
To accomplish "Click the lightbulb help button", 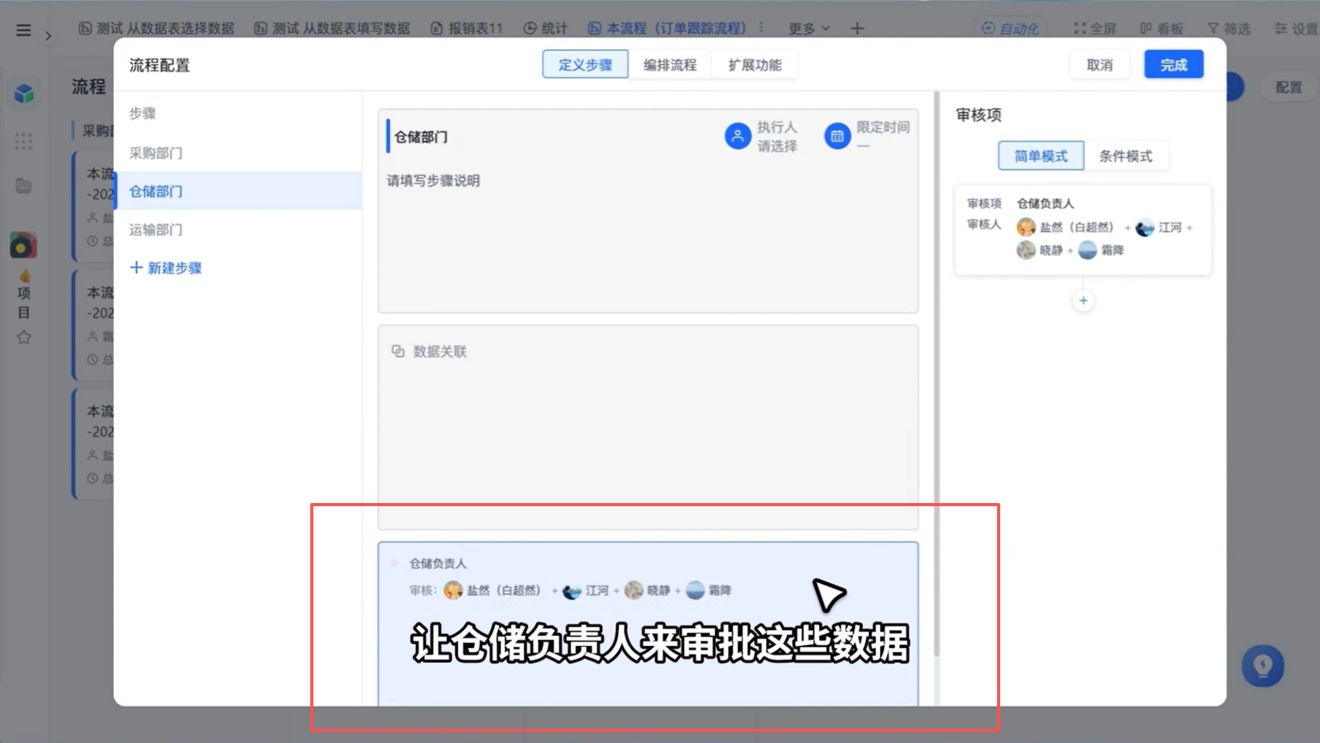I will coord(1263,666).
